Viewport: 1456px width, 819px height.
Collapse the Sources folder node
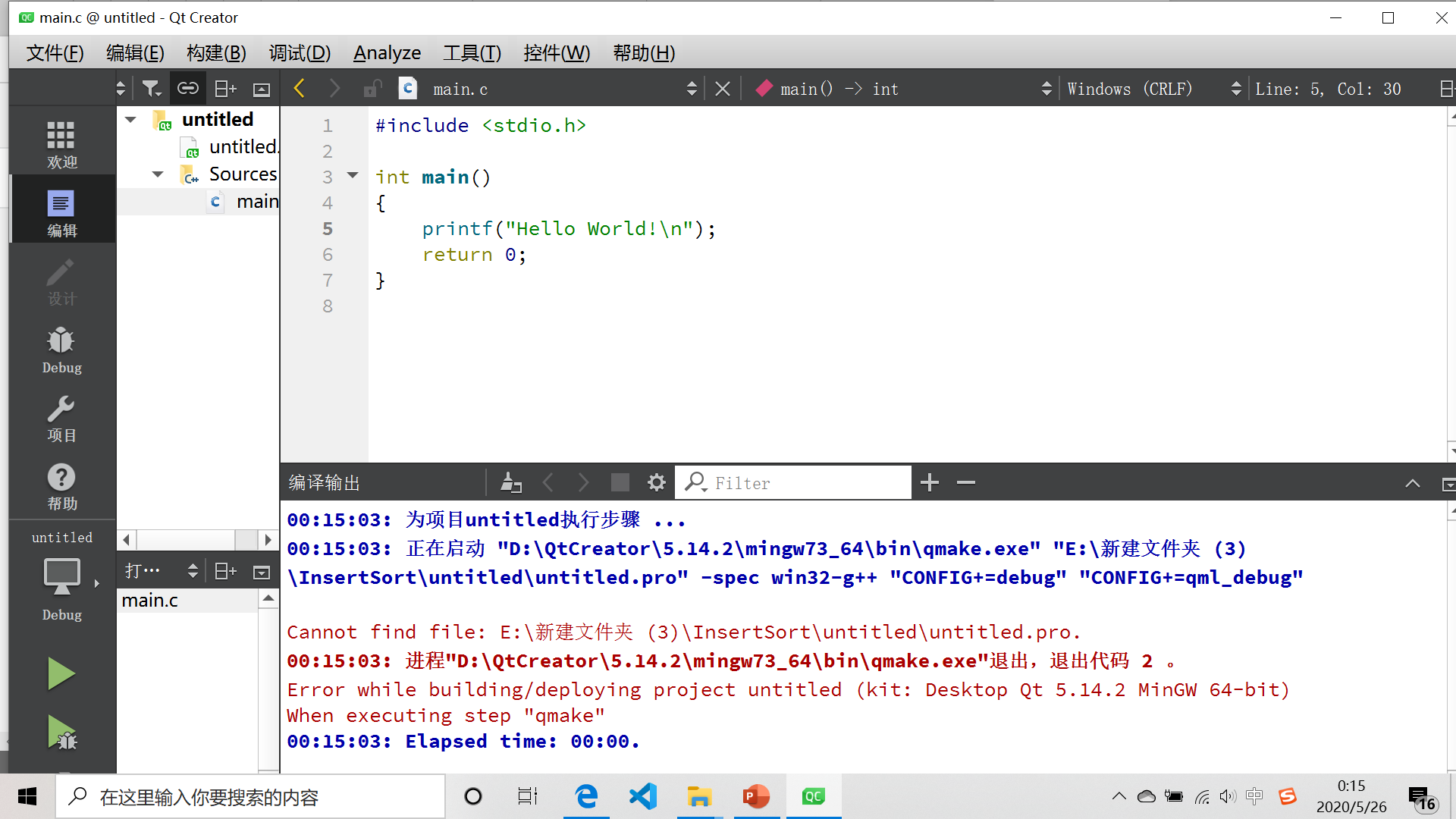[158, 174]
